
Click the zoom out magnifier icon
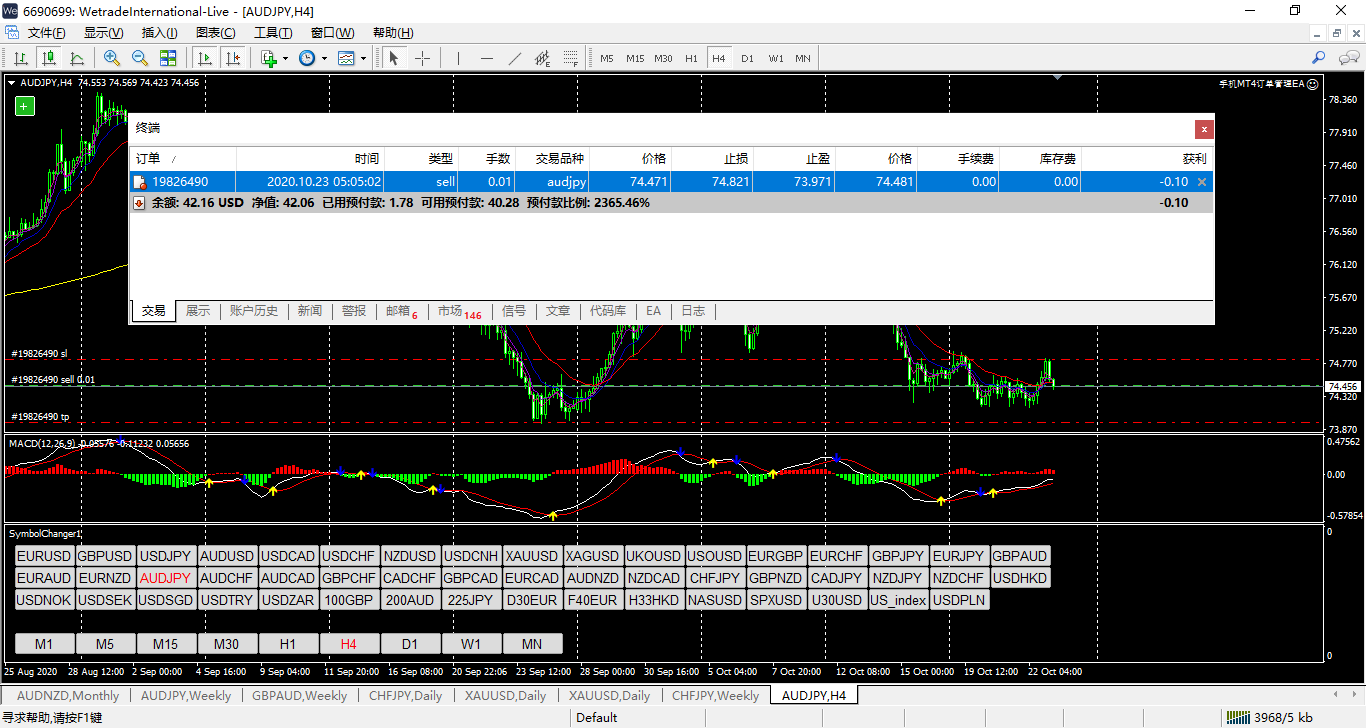pyautogui.click(x=140, y=58)
